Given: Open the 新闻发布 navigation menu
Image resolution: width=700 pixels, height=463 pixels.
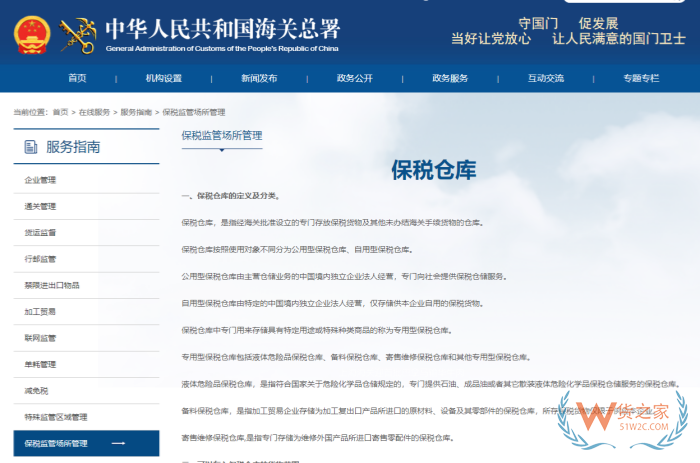Looking at the screenshot, I should (x=259, y=78).
